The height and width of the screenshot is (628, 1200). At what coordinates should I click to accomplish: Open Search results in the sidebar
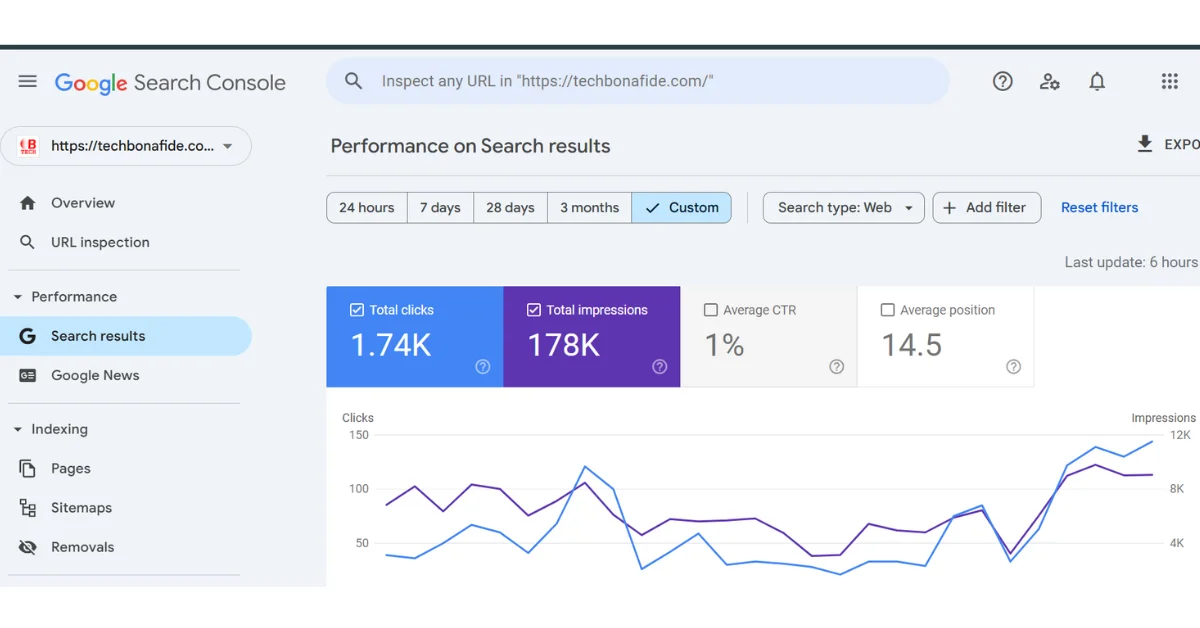tap(126, 336)
